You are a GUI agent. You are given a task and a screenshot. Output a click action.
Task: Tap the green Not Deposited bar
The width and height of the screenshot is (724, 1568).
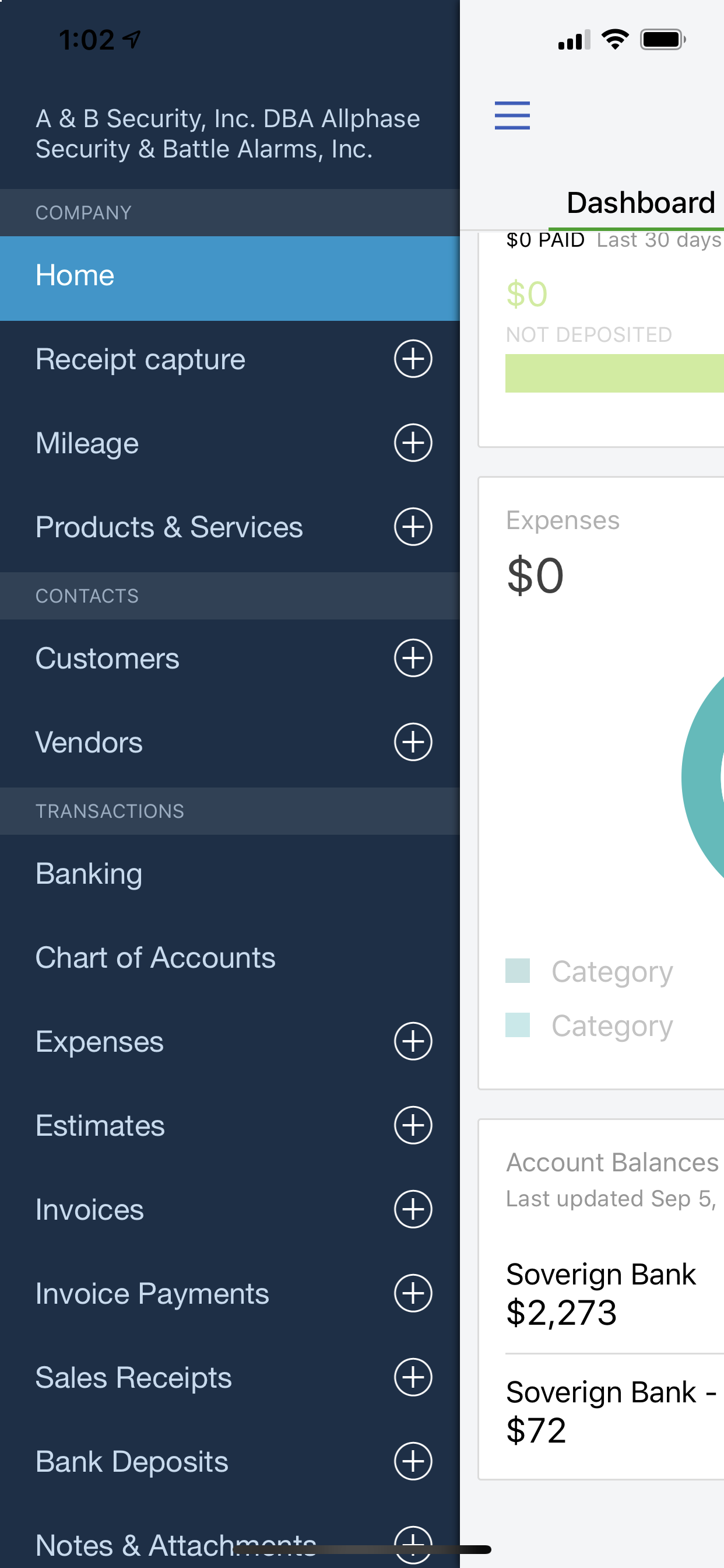(614, 374)
